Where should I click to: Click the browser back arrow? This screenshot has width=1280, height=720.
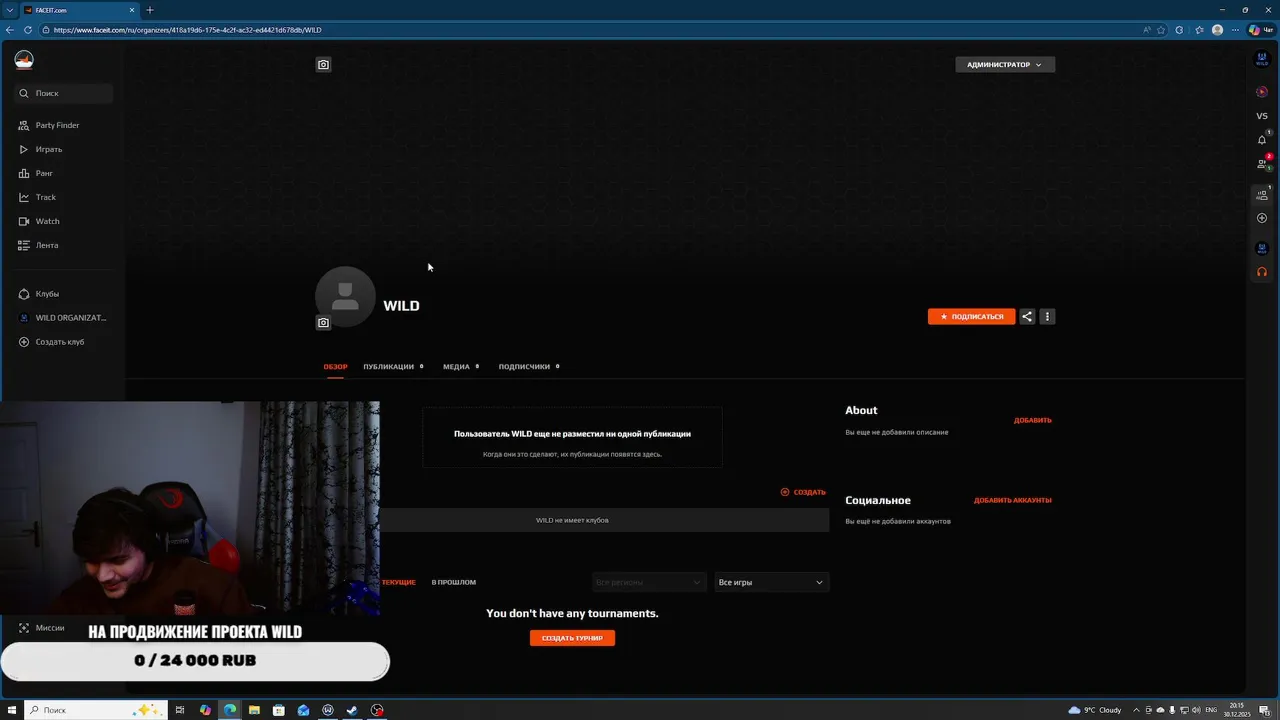coord(10,30)
